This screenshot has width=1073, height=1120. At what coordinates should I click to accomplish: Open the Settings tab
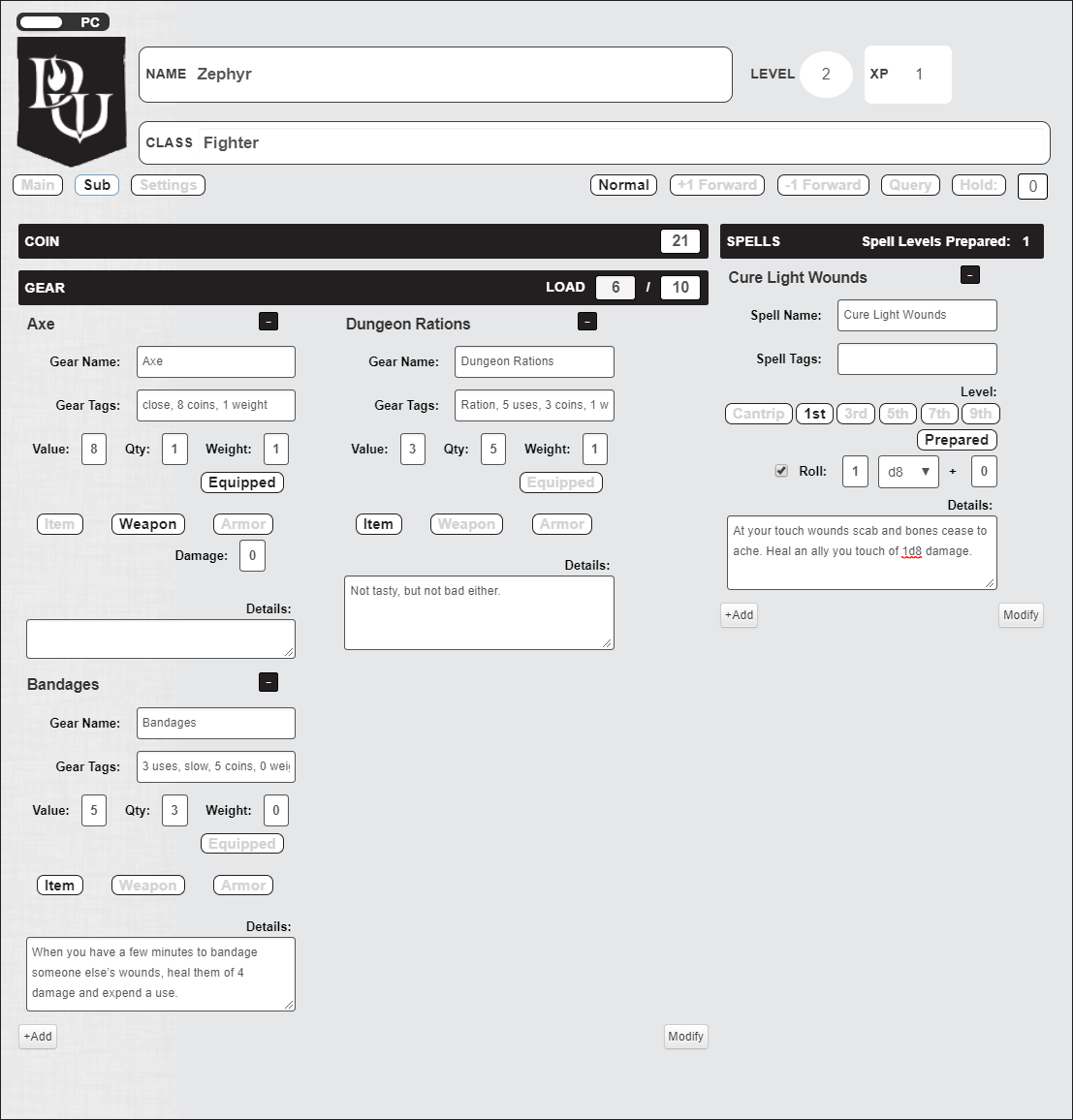[168, 185]
